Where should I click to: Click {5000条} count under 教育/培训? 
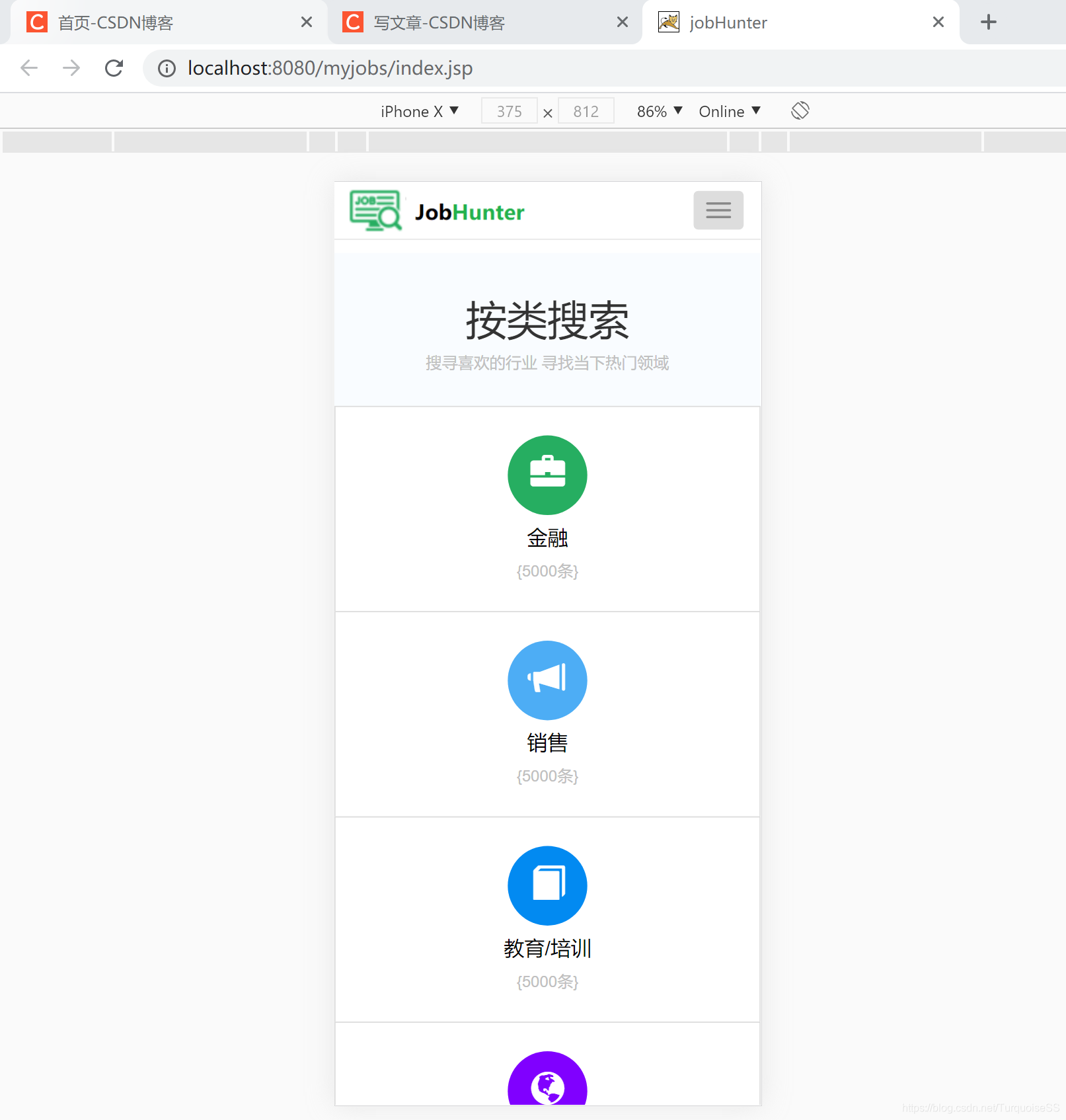click(x=547, y=982)
